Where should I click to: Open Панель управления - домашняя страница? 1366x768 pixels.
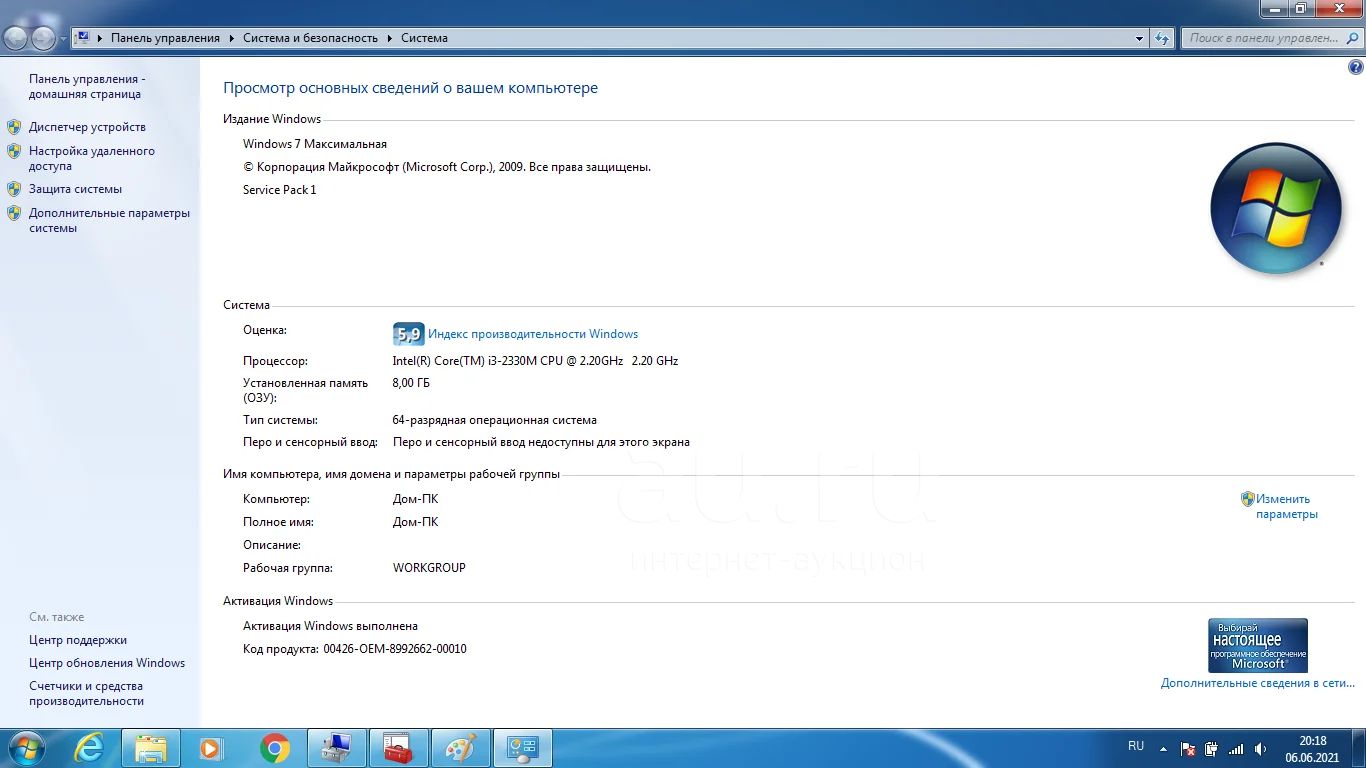pyautogui.click(x=86, y=86)
